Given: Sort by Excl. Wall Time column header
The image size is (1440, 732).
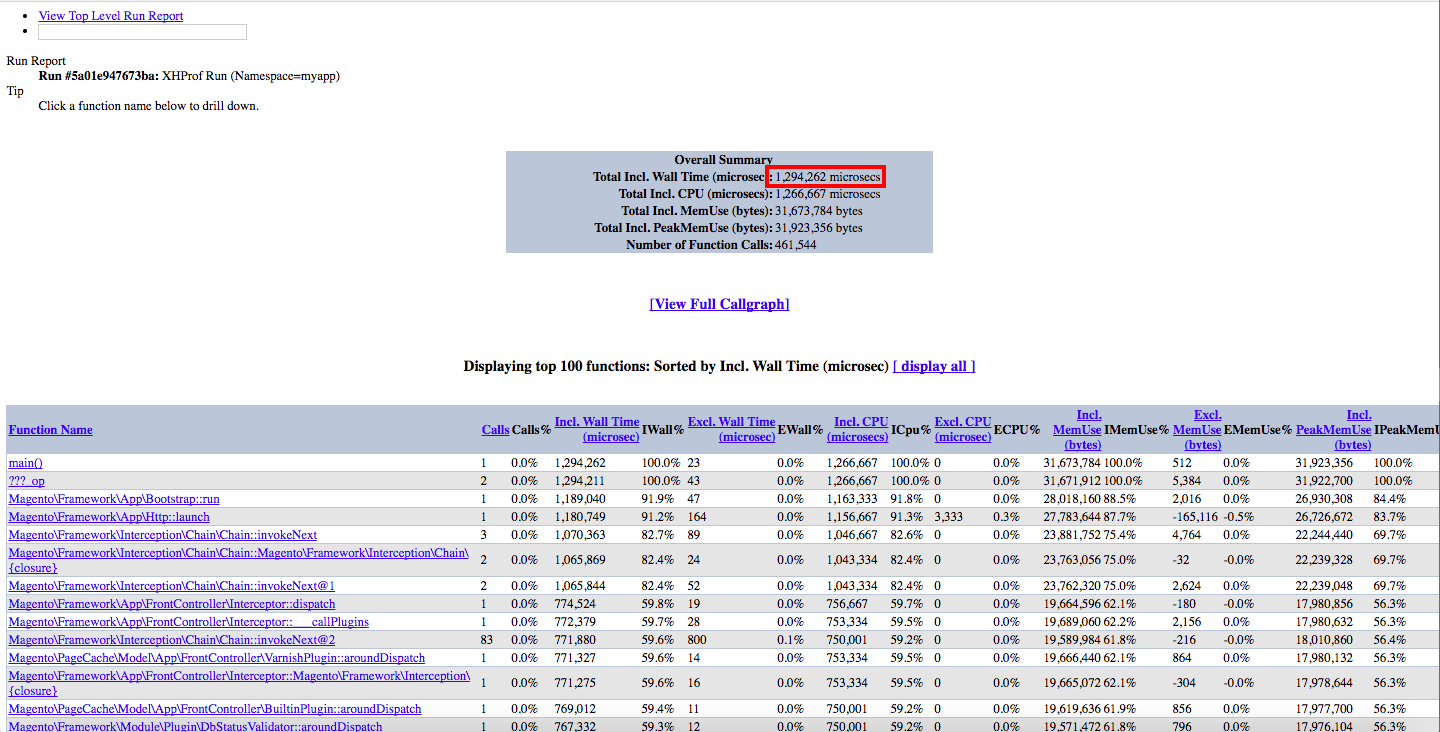Looking at the screenshot, I should (731, 429).
